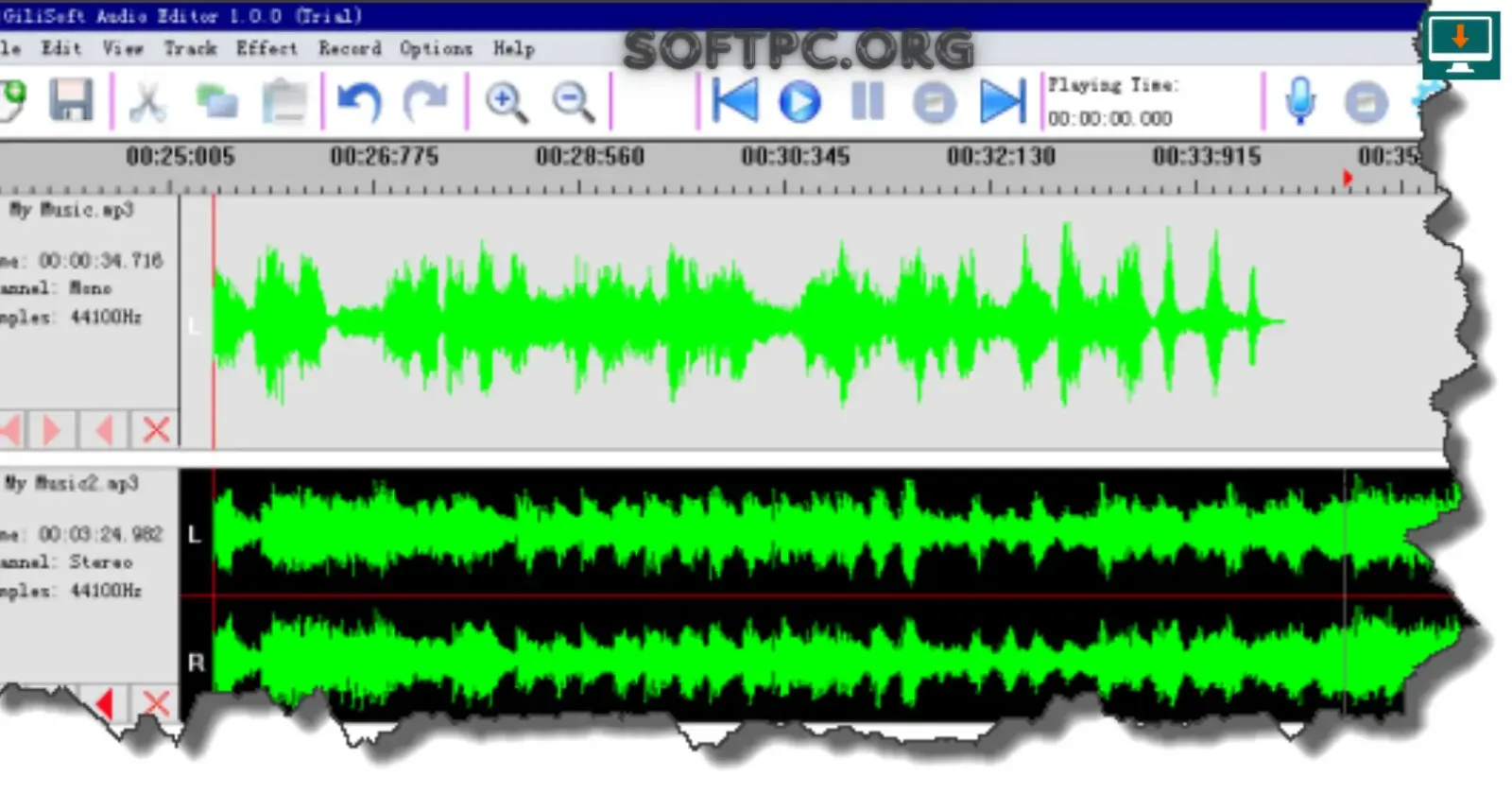Play the audio
The image size is (1512, 811).
(x=799, y=102)
